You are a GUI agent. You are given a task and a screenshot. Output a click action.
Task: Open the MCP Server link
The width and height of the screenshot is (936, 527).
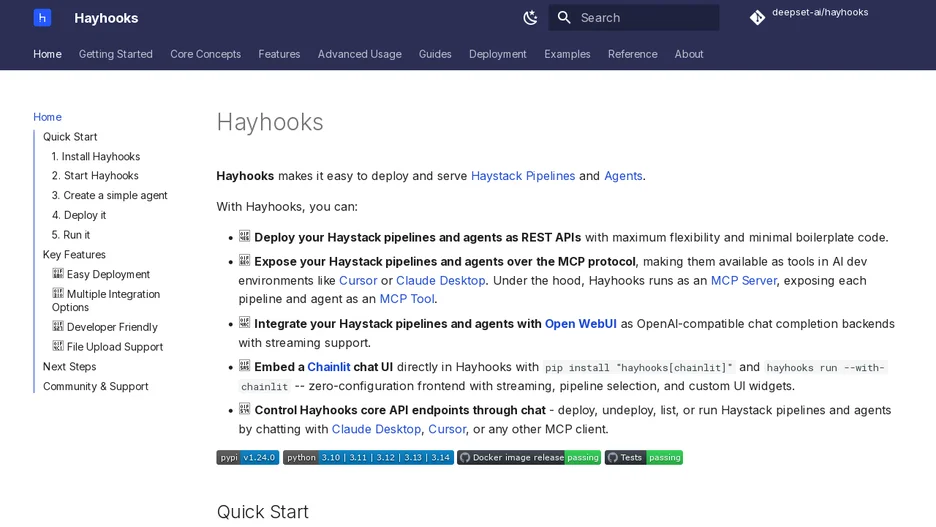click(744, 281)
